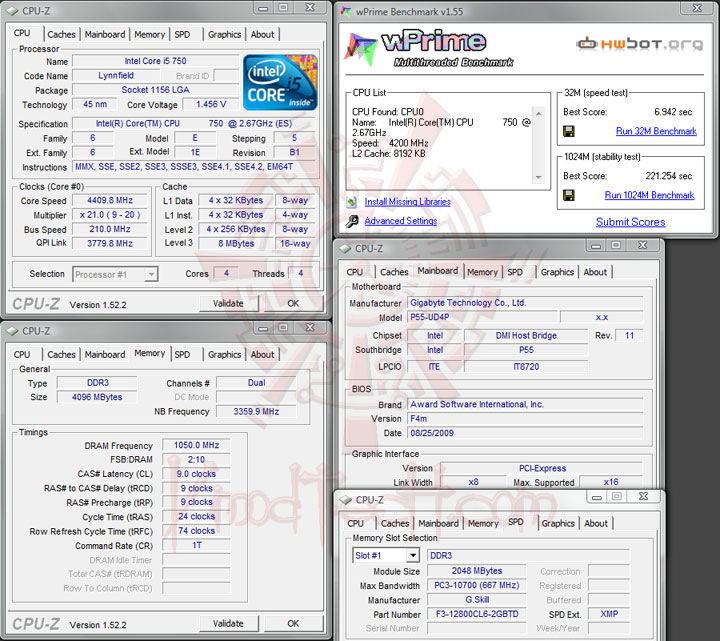The image size is (720, 641).
Task: Minimize the wPrime-adjacent Mainboard CPU-Z window
Action: point(596,247)
